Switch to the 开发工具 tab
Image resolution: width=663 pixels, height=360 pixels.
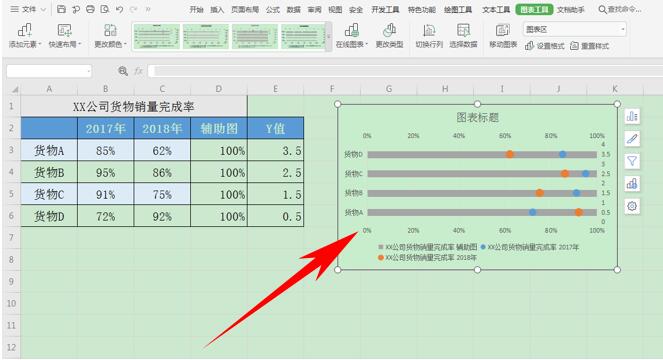click(x=385, y=9)
